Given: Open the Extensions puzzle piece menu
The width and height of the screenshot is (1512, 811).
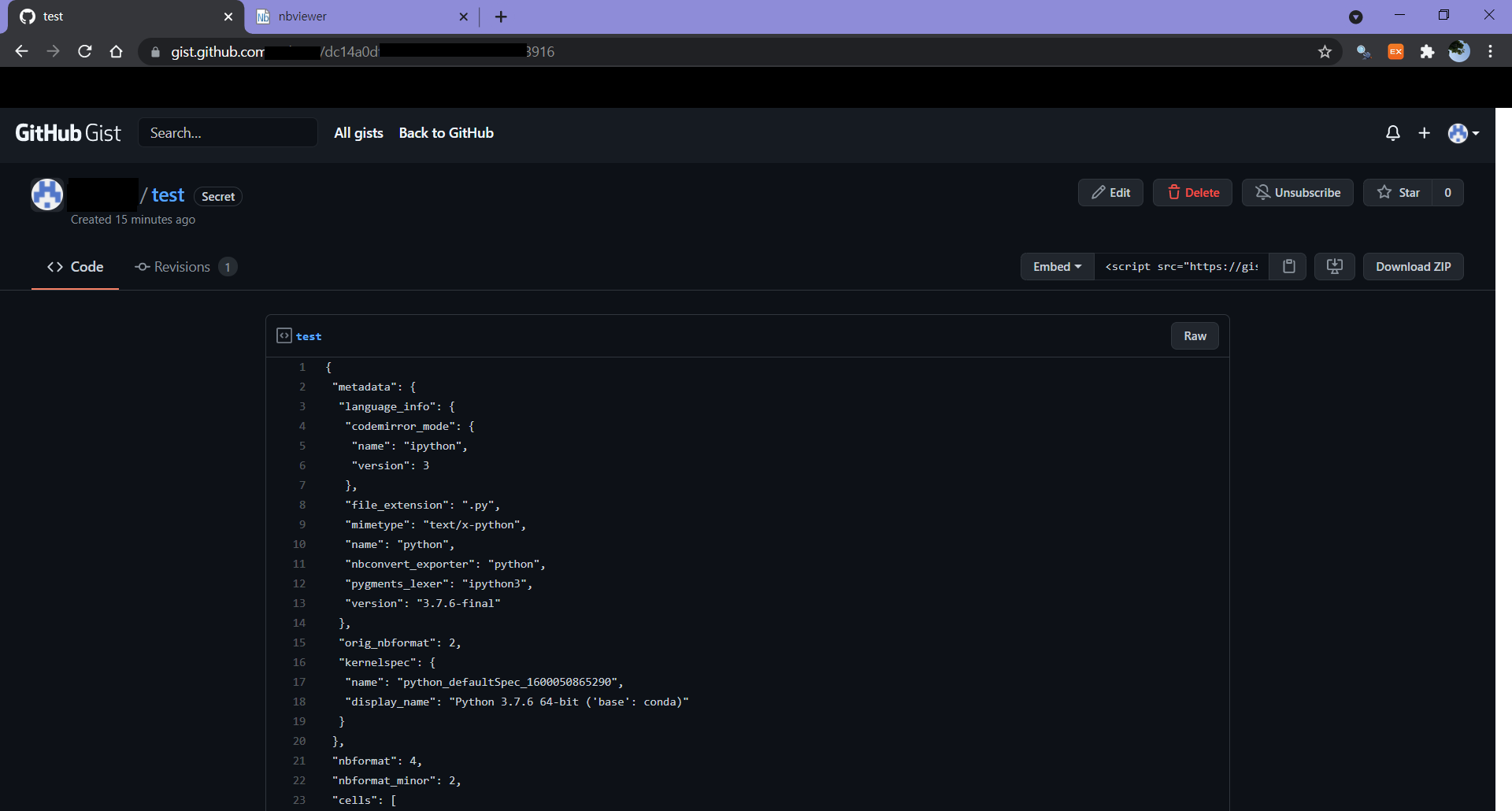Looking at the screenshot, I should 1427,51.
